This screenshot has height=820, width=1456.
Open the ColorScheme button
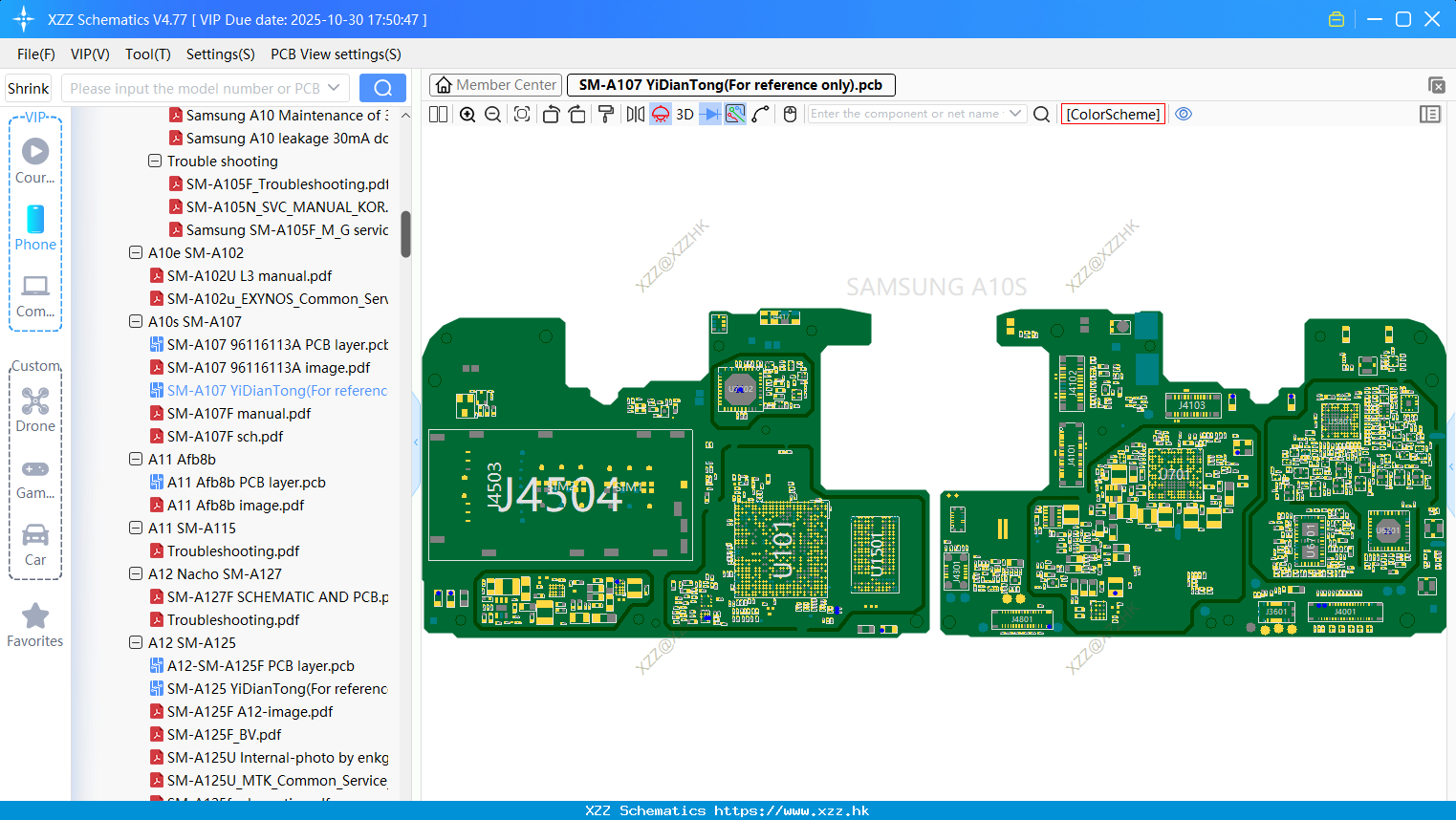tap(1113, 114)
